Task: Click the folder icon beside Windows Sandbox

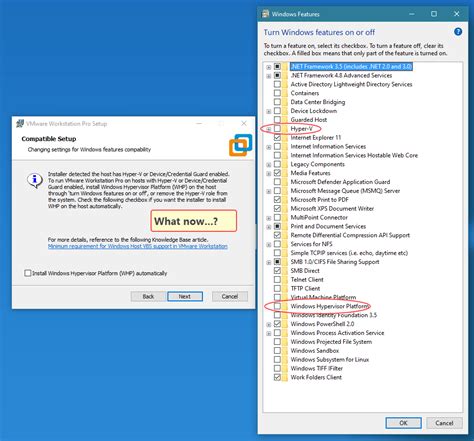Action: tap(285, 351)
